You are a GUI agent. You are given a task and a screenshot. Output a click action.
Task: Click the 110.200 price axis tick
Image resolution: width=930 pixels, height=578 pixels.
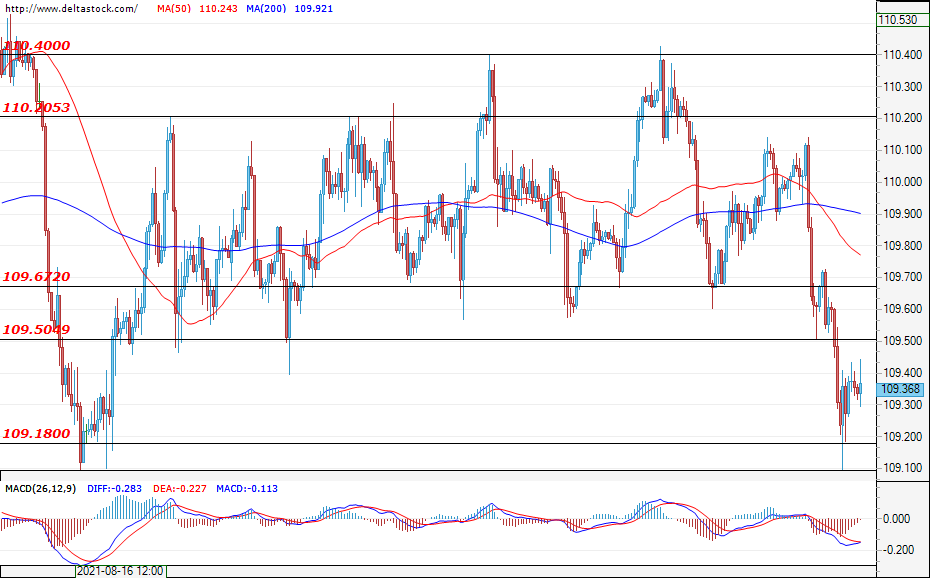902,118
